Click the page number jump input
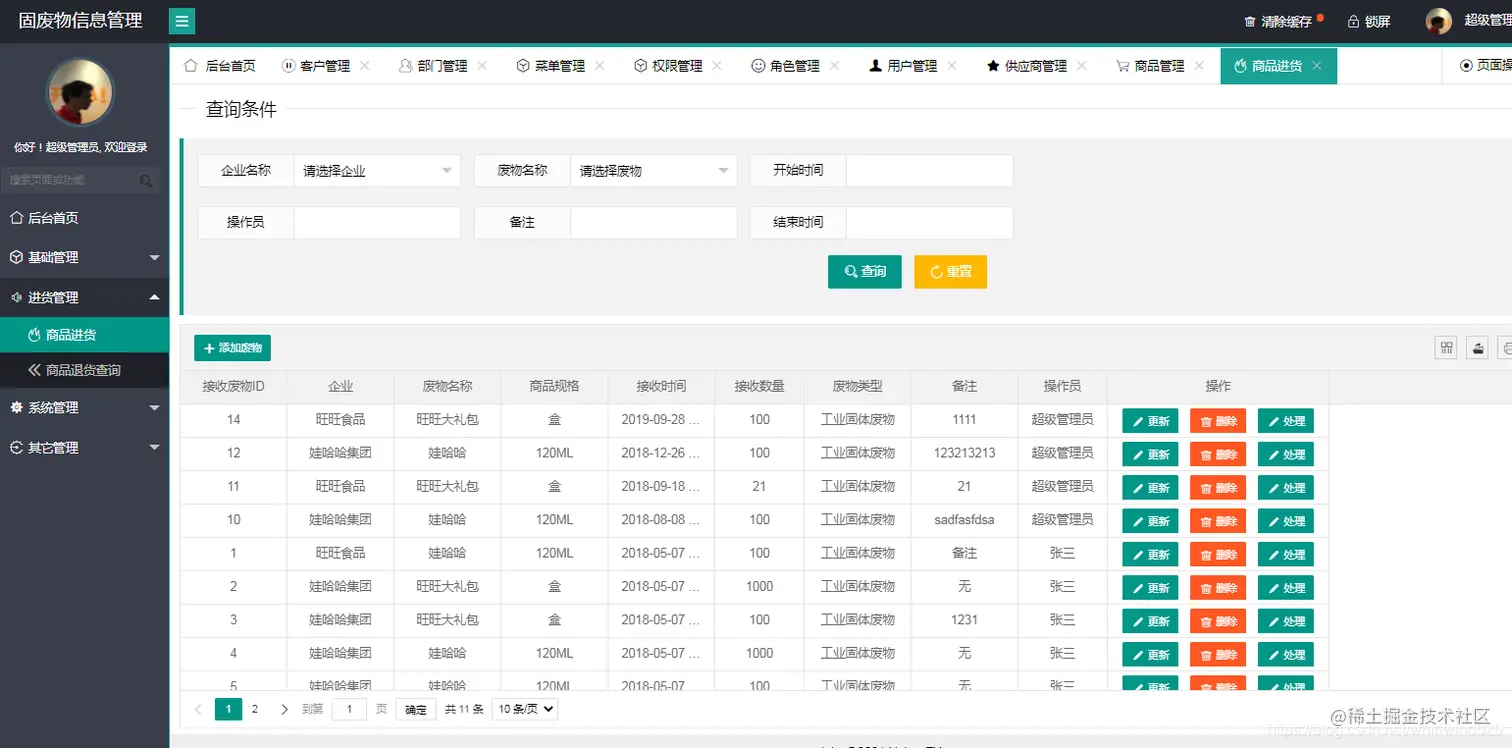 coord(349,709)
